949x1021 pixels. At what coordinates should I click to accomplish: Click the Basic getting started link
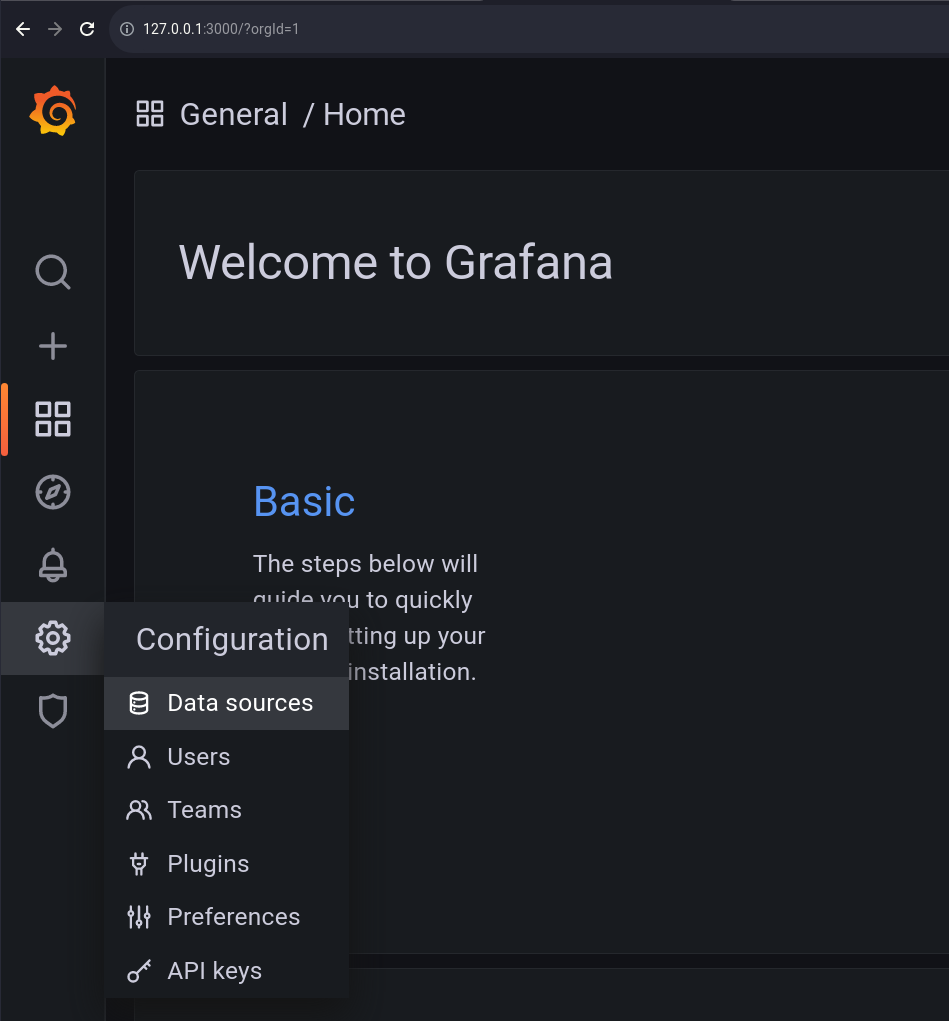[304, 501]
